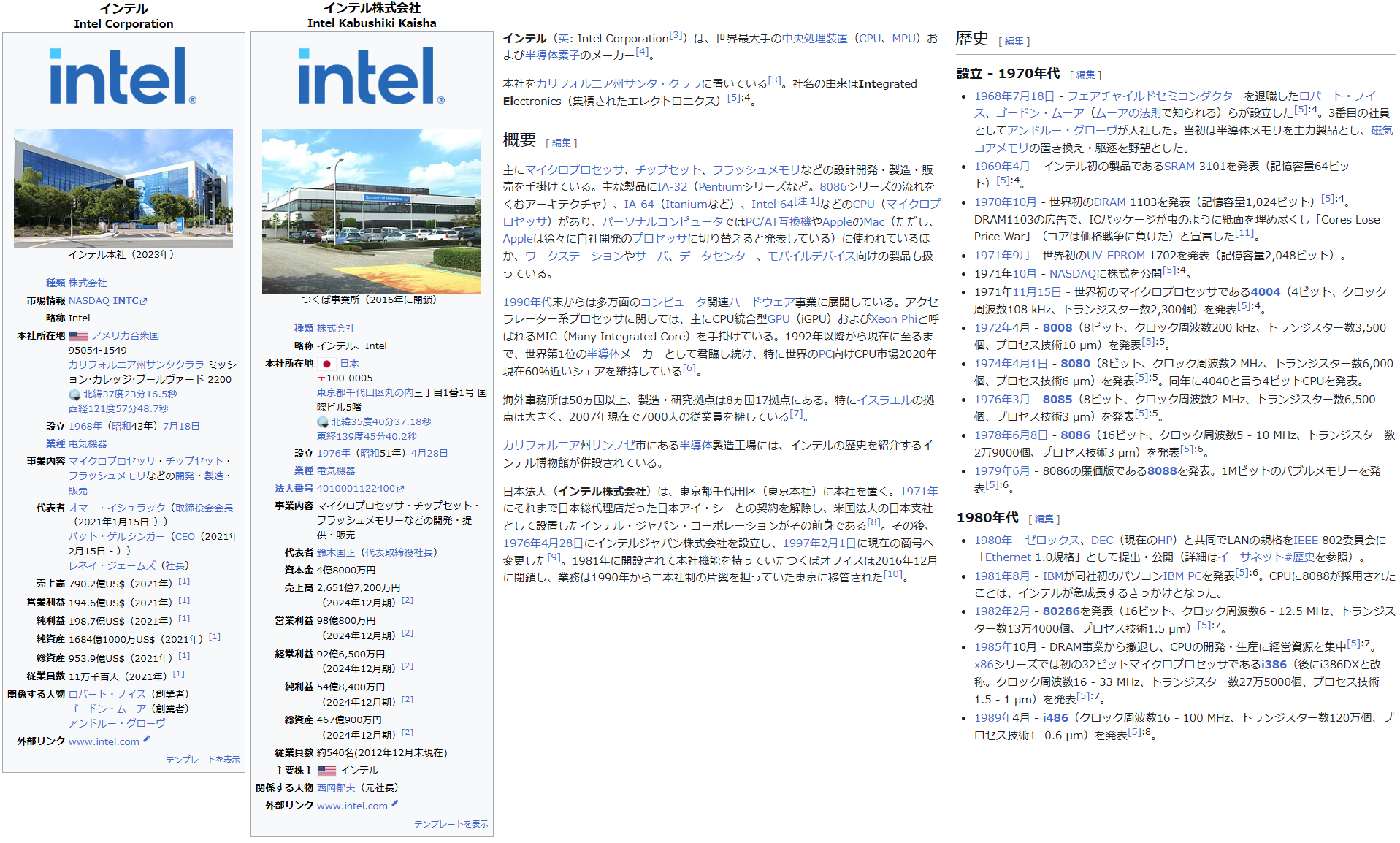
Task: Click the 編集 link next to 1980年代 heading
Action: tap(1044, 519)
